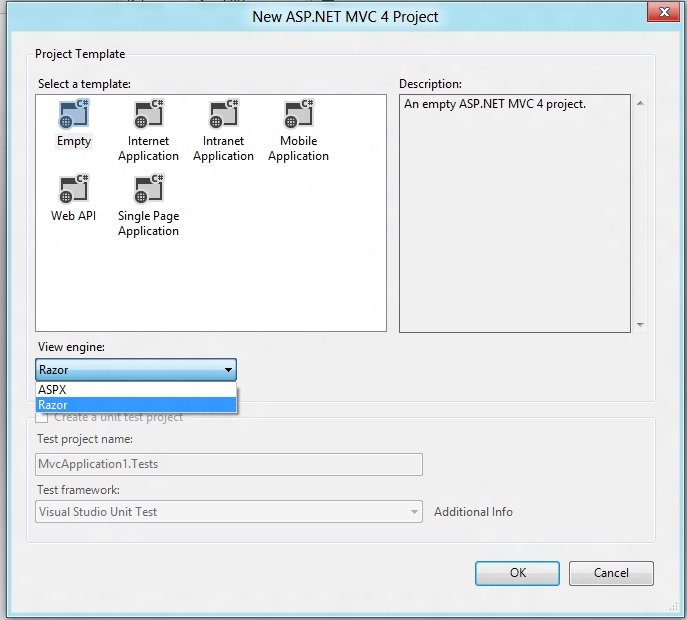
Task: Enable Create a unit test project checkbox
Action: 42,418
